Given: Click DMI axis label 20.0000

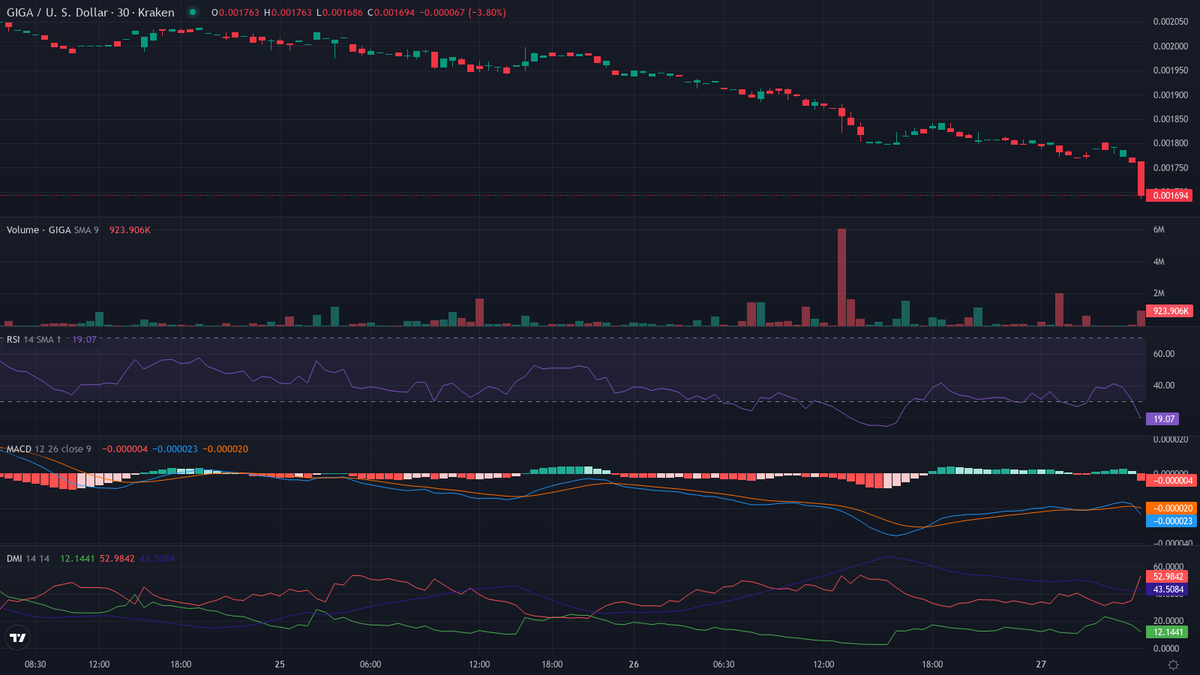Looking at the screenshot, I should point(1168,621).
